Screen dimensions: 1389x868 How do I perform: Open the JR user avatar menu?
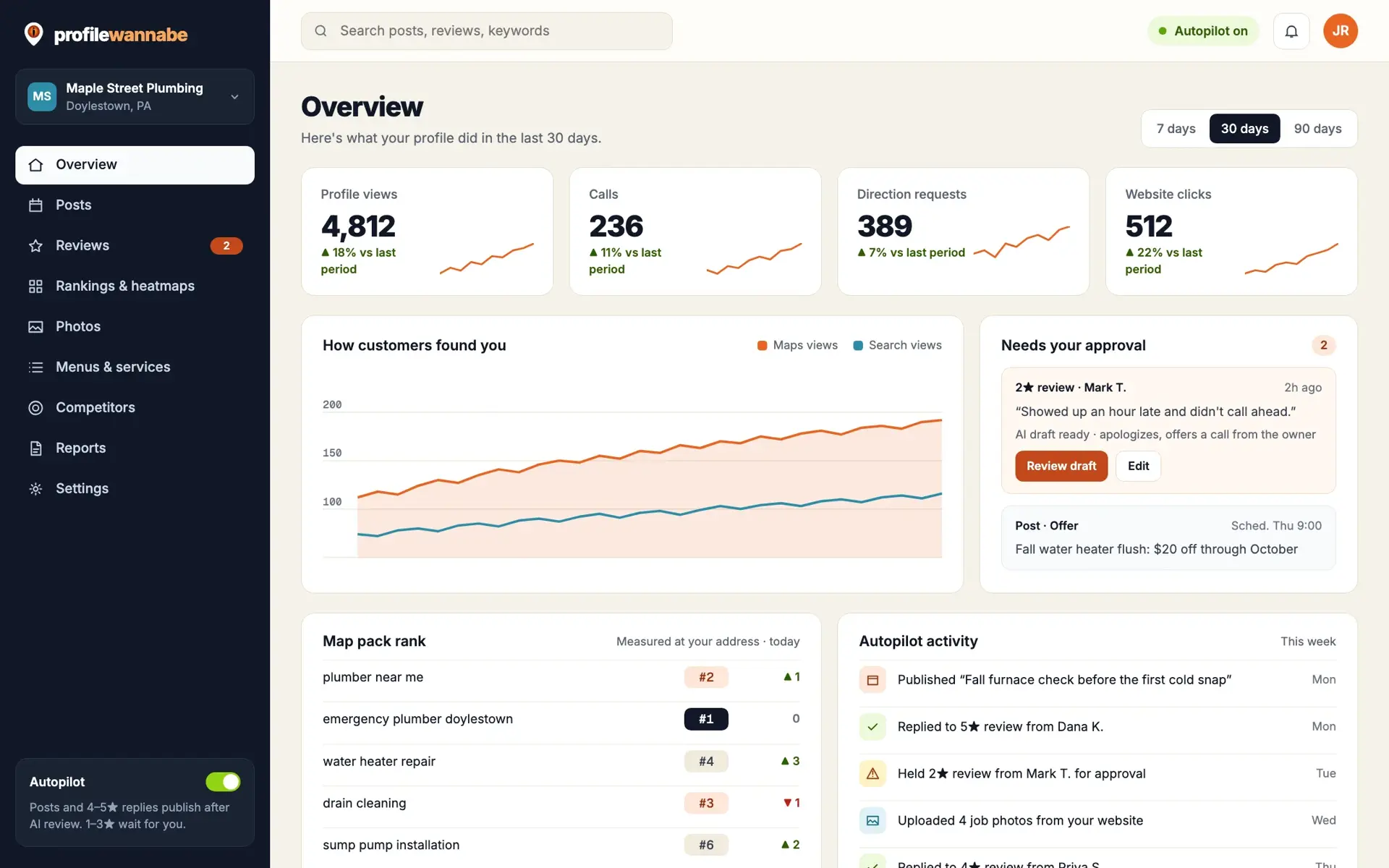1340,31
